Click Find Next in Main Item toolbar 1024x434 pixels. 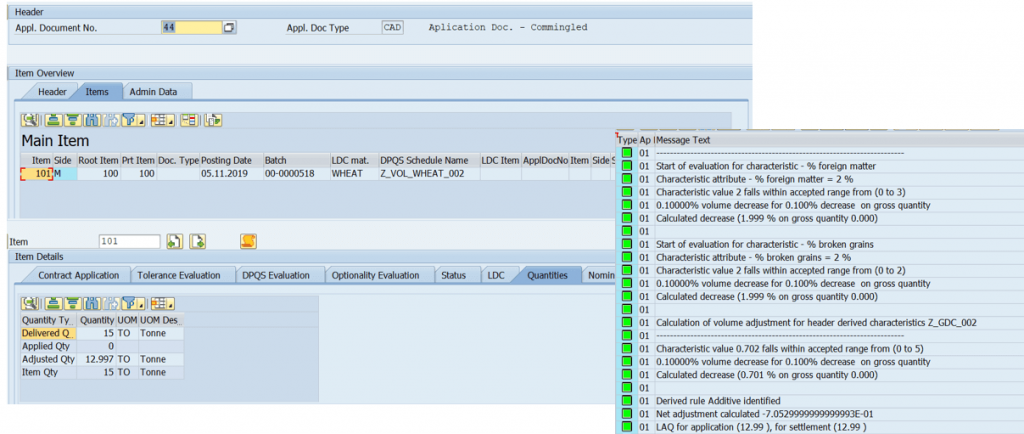[111, 120]
